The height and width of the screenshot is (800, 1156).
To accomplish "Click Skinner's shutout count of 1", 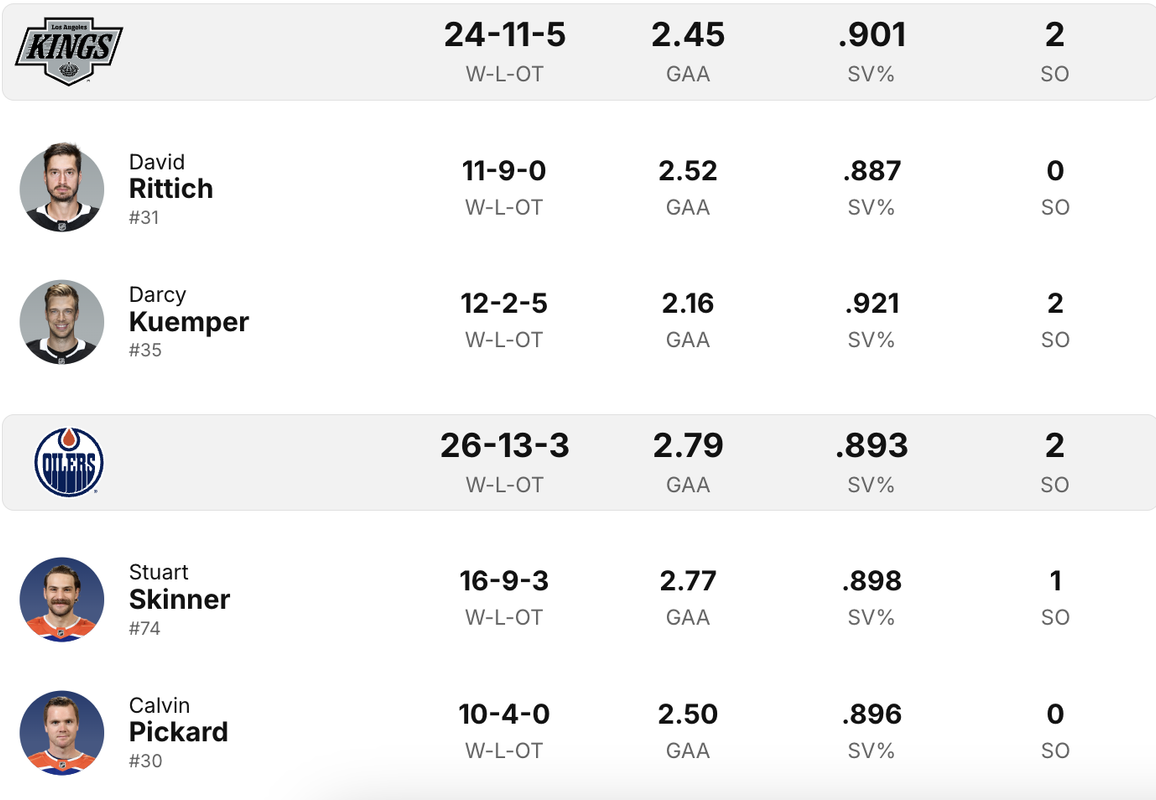I will pos(1055,581).
